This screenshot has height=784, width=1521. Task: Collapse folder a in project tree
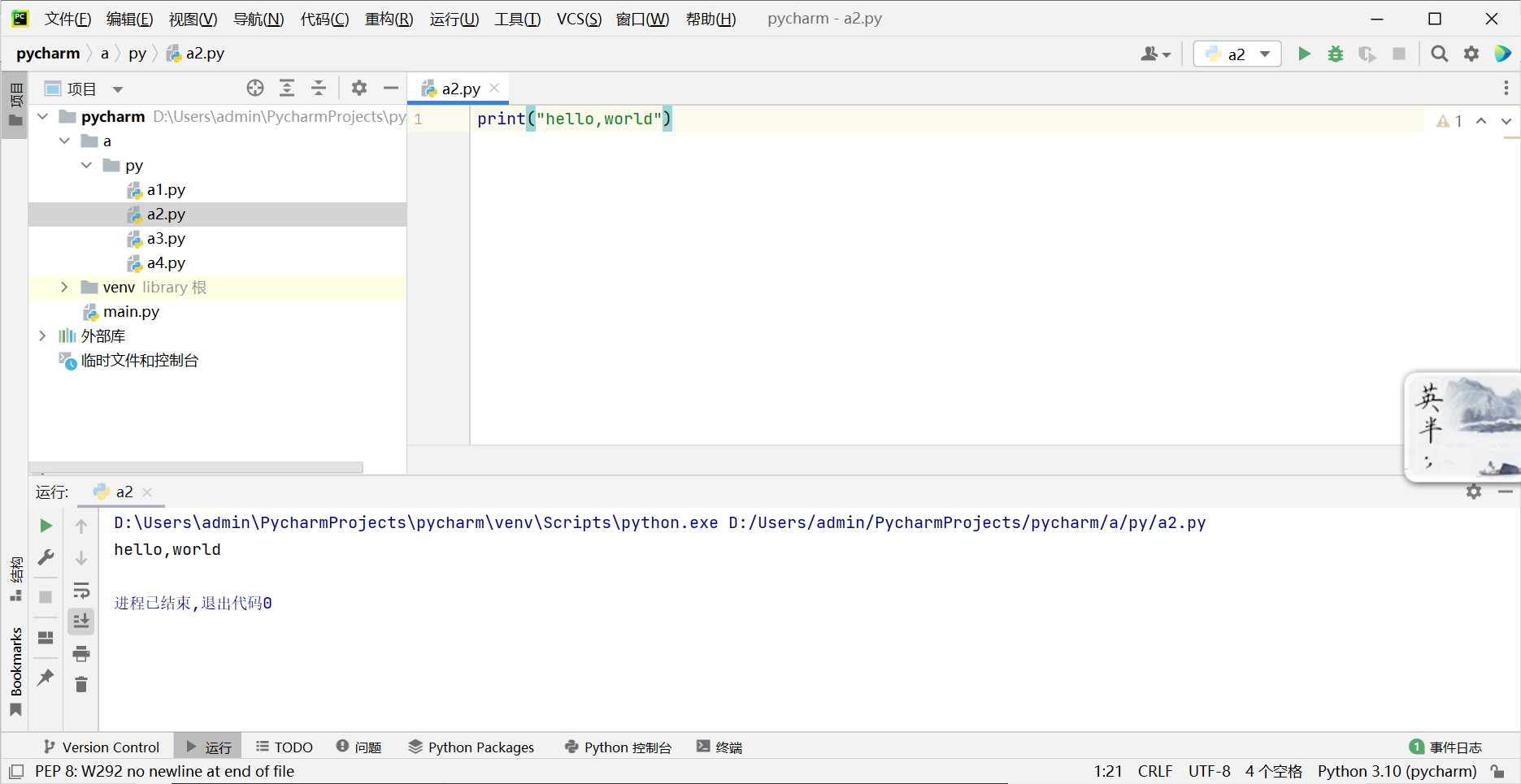coord(65,141)
